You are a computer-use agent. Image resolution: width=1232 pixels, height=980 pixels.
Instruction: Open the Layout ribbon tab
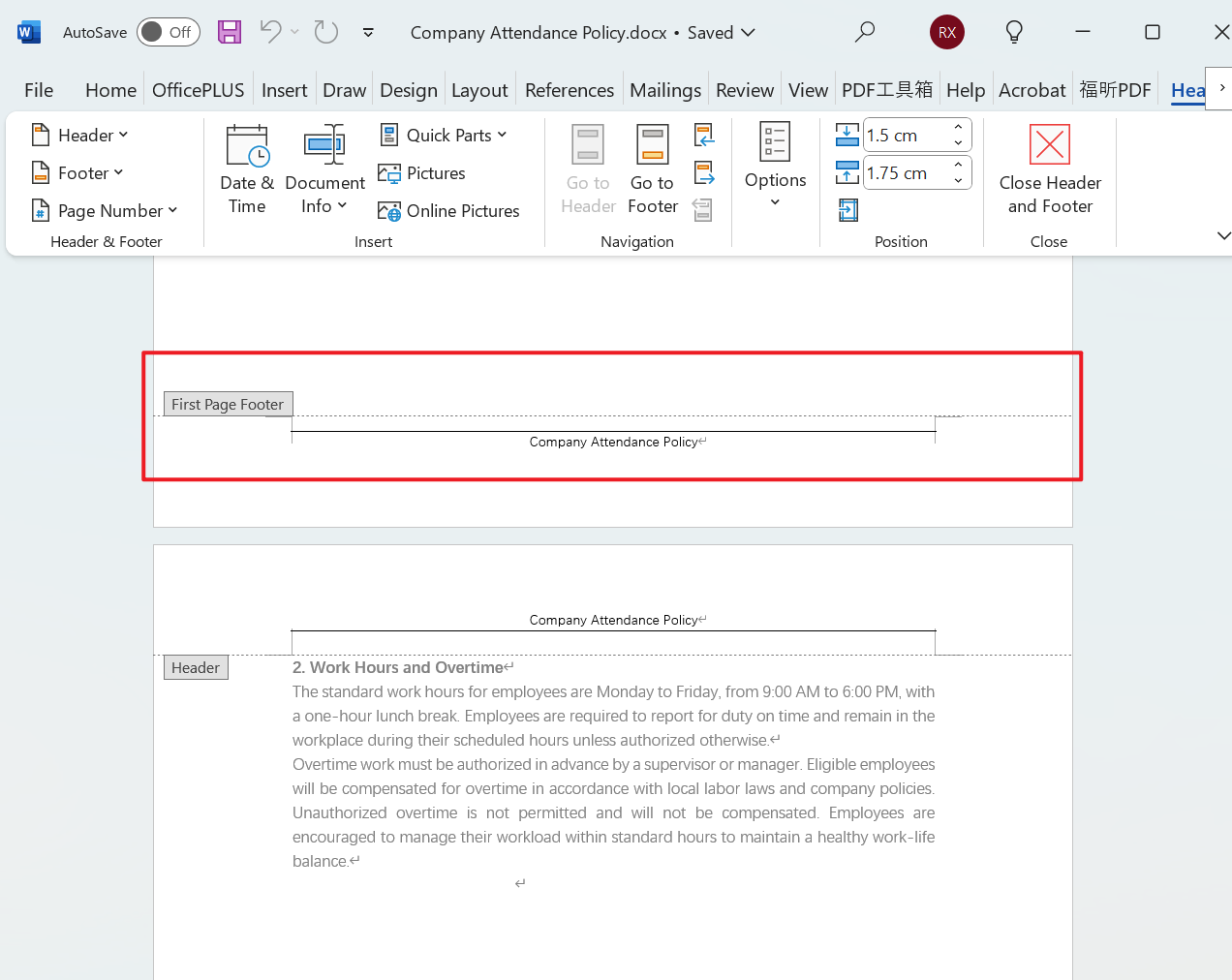(x=478, y=90)
